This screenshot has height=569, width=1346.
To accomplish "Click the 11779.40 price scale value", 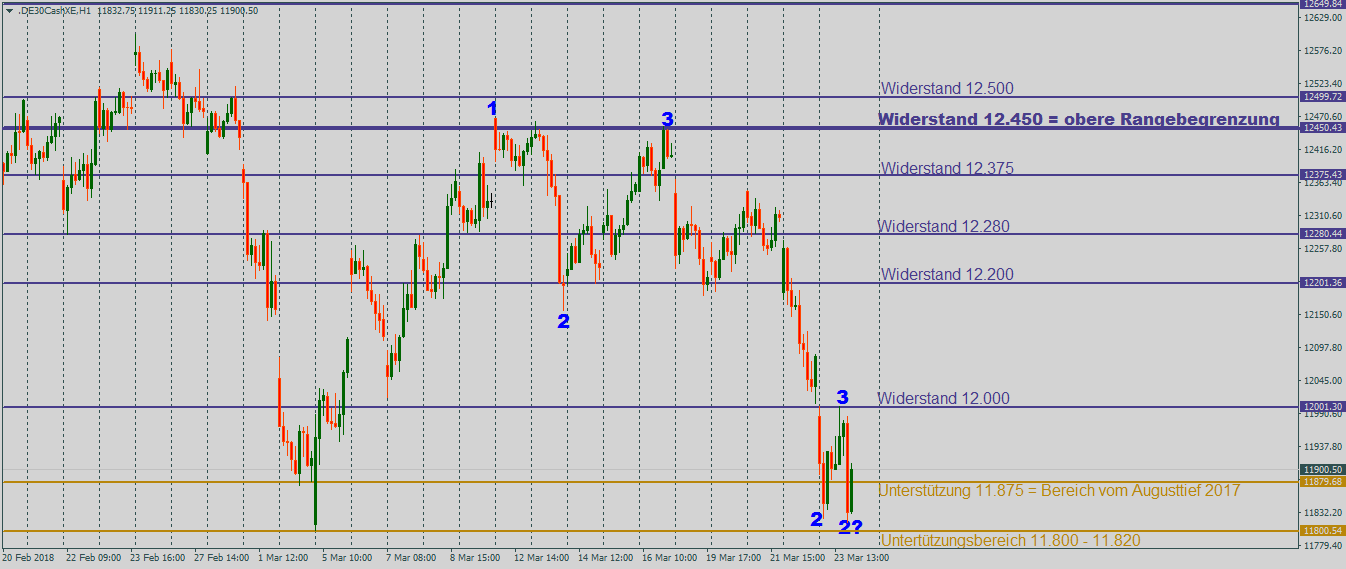I will (x=1322, y=546).
